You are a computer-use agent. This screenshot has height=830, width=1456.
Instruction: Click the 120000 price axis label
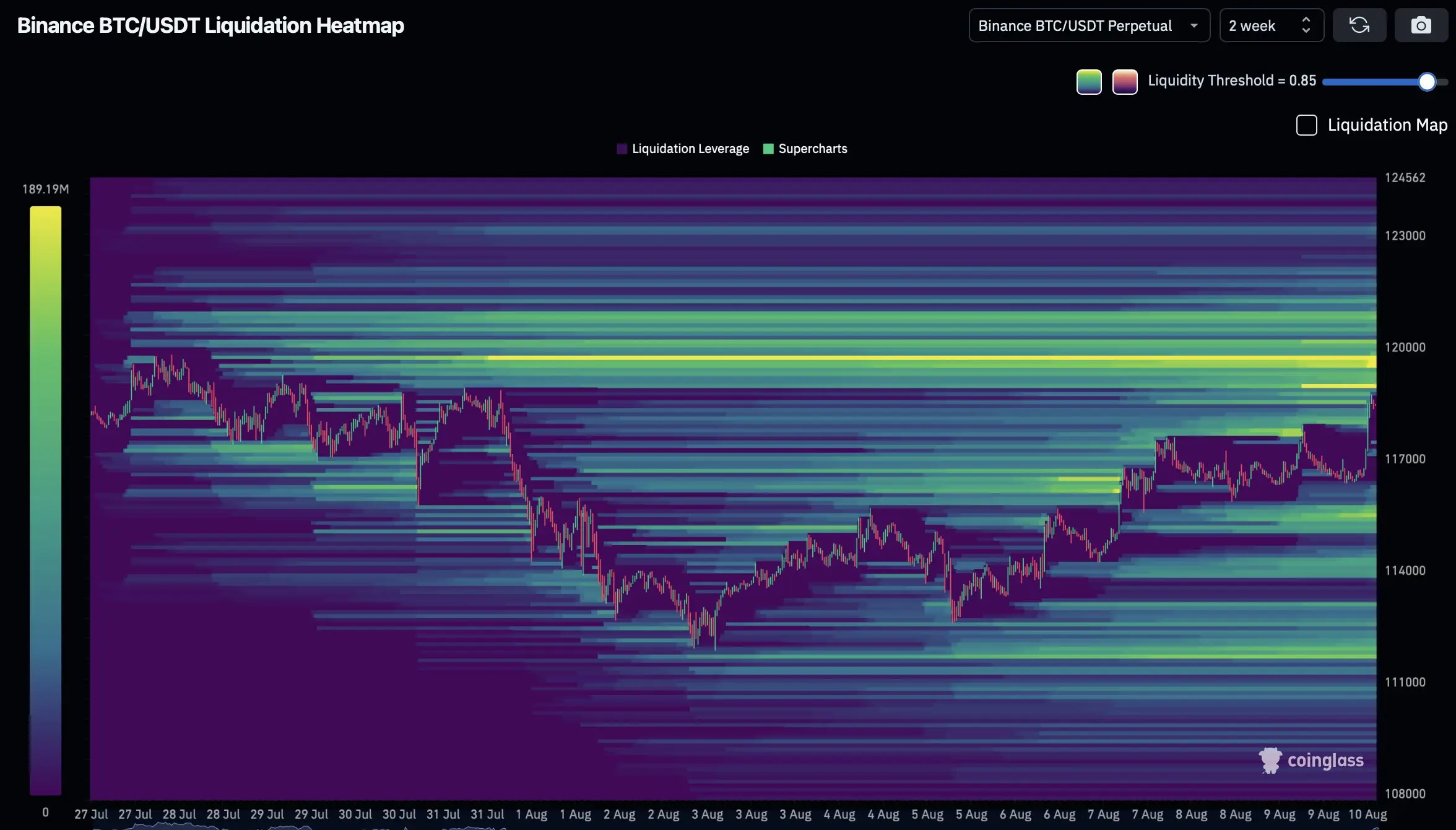point(1405,347)
